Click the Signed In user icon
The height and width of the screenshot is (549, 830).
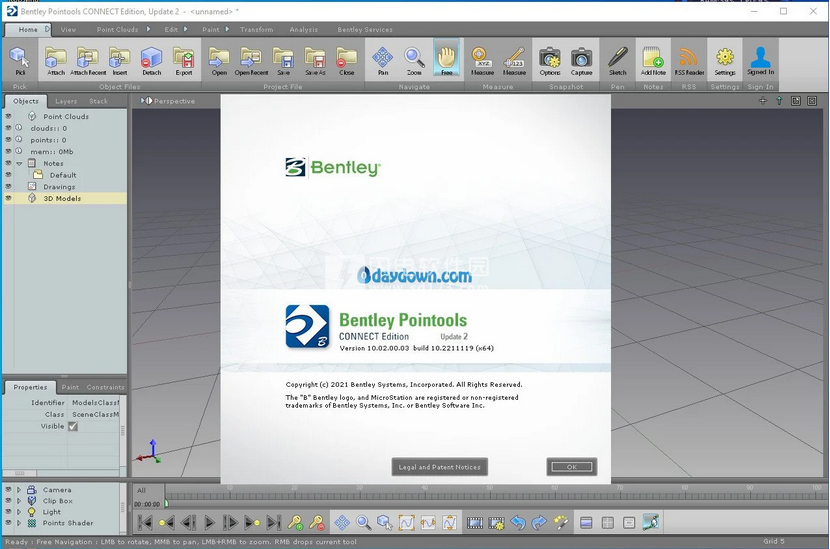[761, 60]
